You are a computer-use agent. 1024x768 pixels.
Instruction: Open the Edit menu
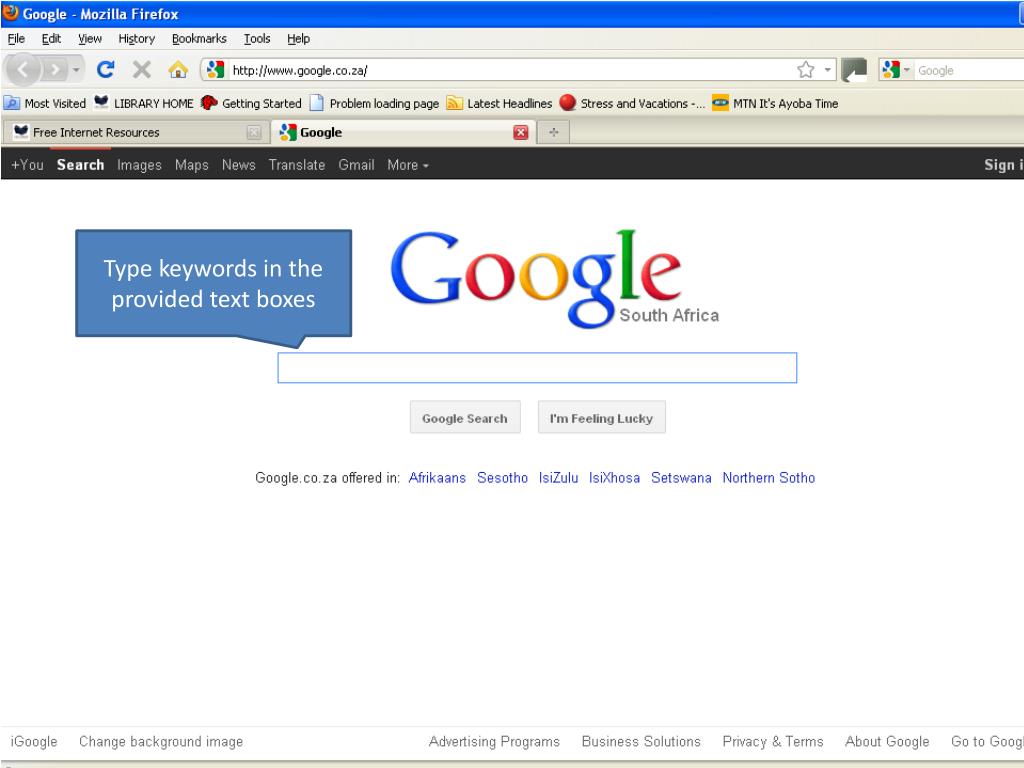click(51, 39)
